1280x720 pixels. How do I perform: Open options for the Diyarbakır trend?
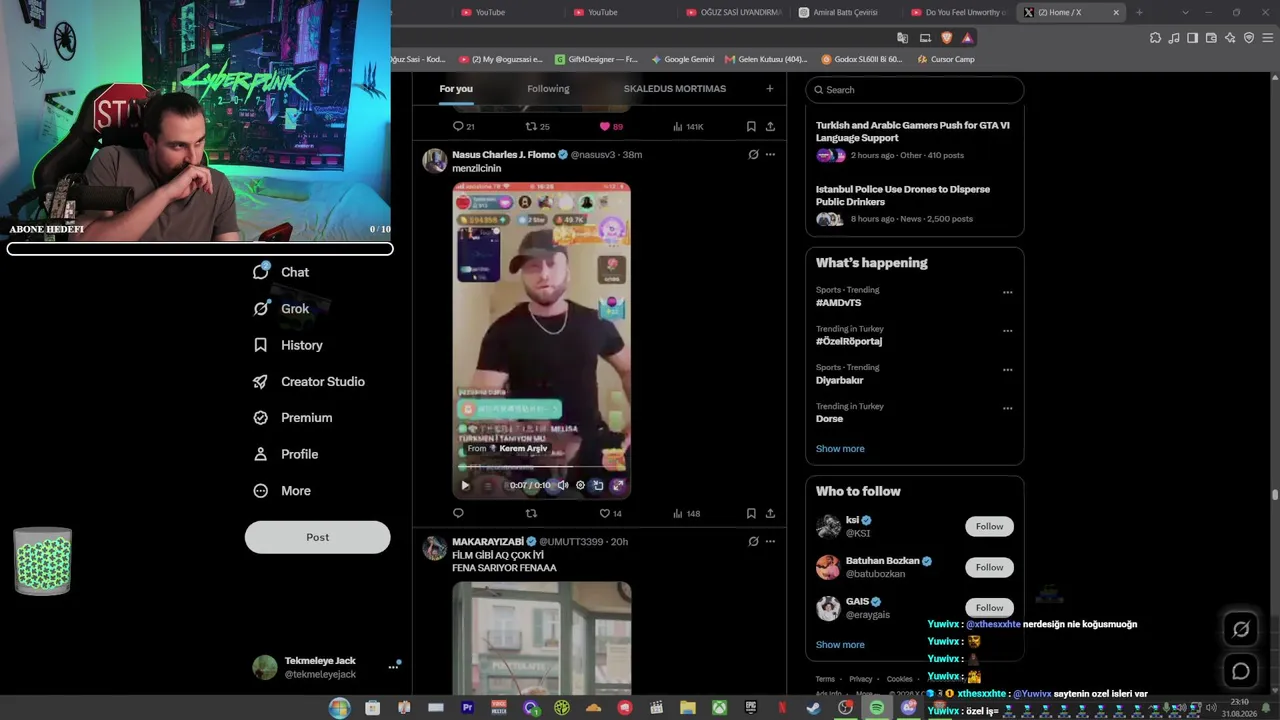(x=1007, y=370)
